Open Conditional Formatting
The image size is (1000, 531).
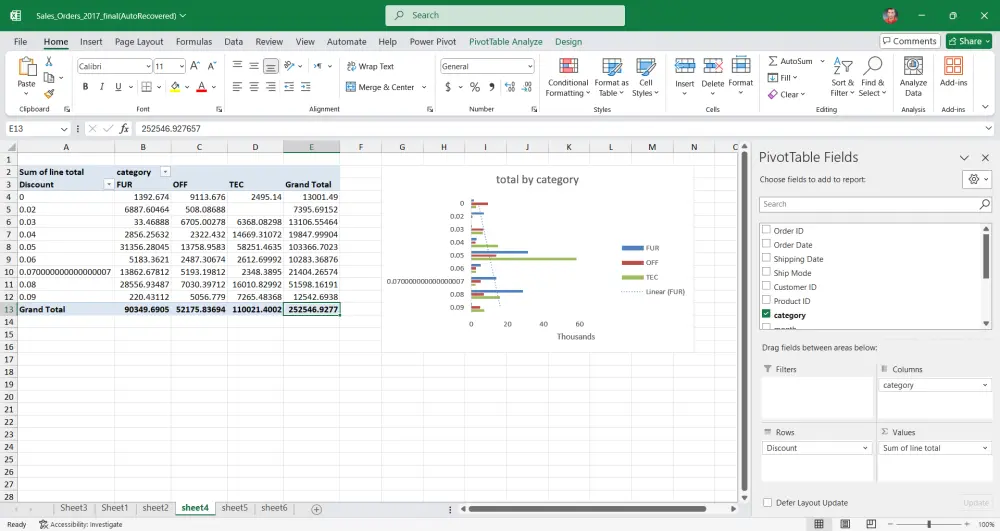click(x=568, y=77)
